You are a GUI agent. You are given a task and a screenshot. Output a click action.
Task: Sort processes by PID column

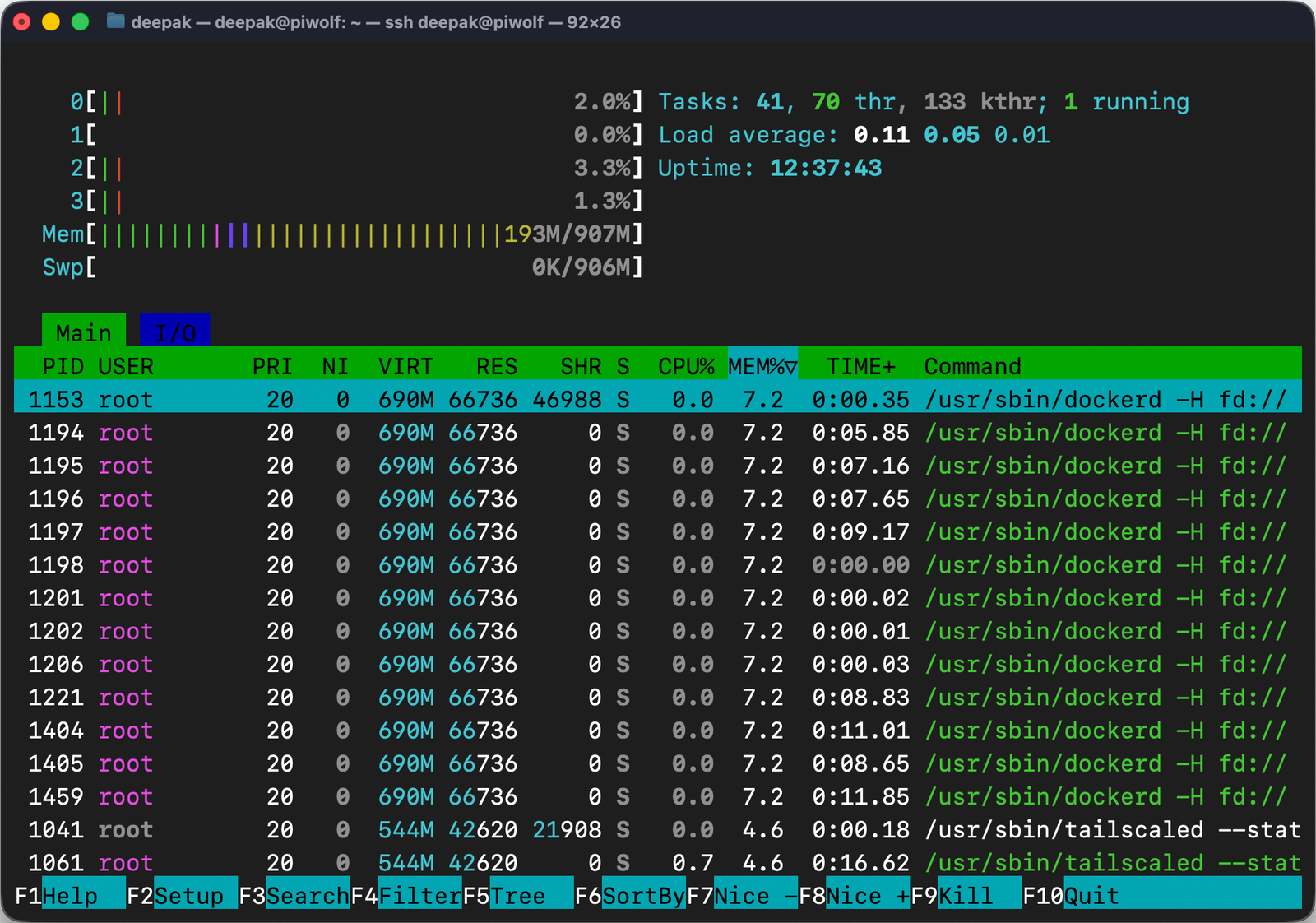[x=65, y=366]
